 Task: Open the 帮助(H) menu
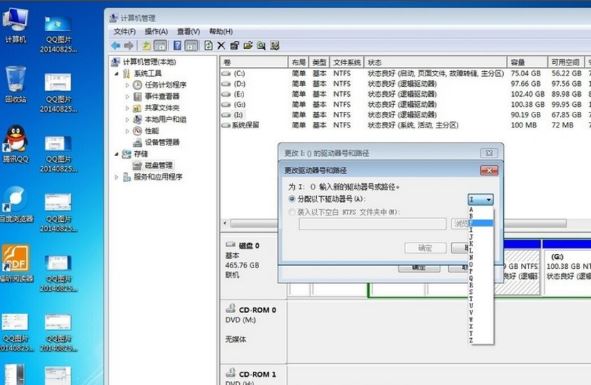pyautogui.click(x=221, y=31)
